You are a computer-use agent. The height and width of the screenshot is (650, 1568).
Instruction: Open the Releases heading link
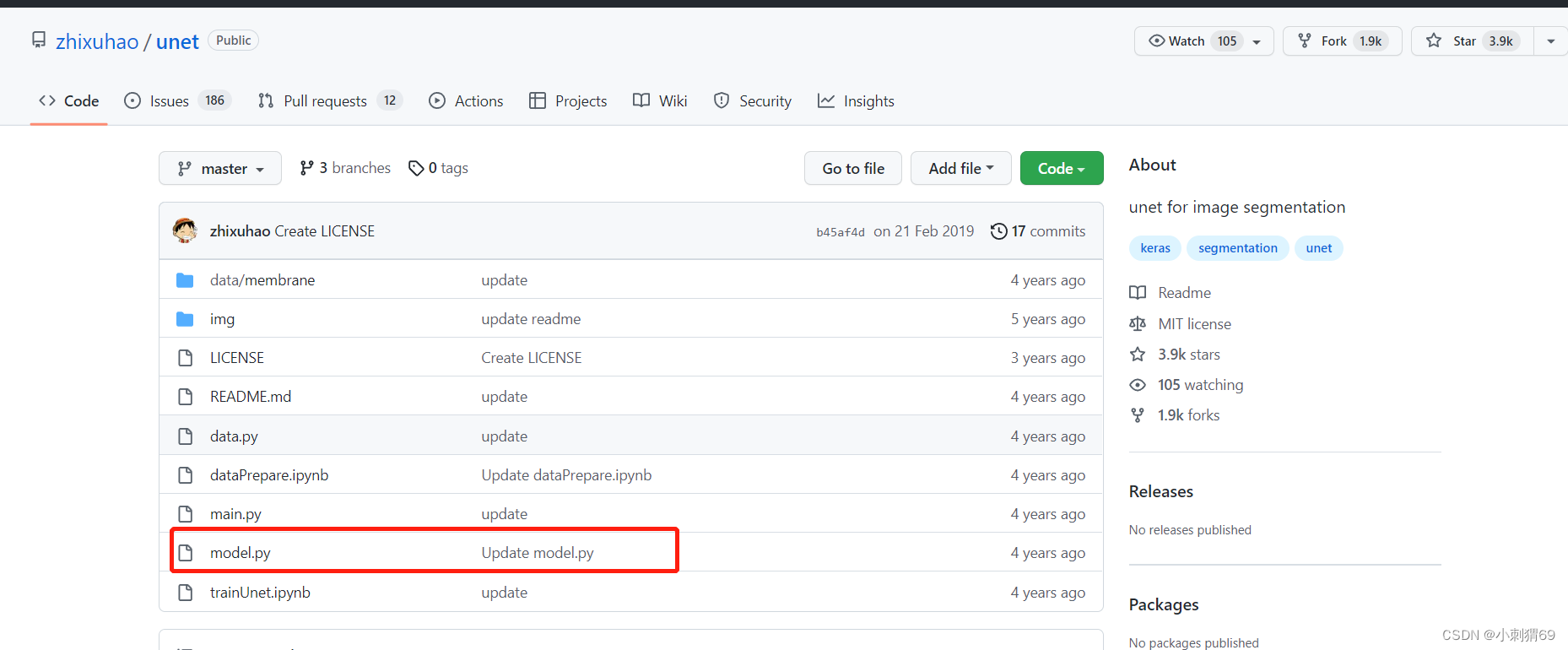click(x=1161, y=492)
